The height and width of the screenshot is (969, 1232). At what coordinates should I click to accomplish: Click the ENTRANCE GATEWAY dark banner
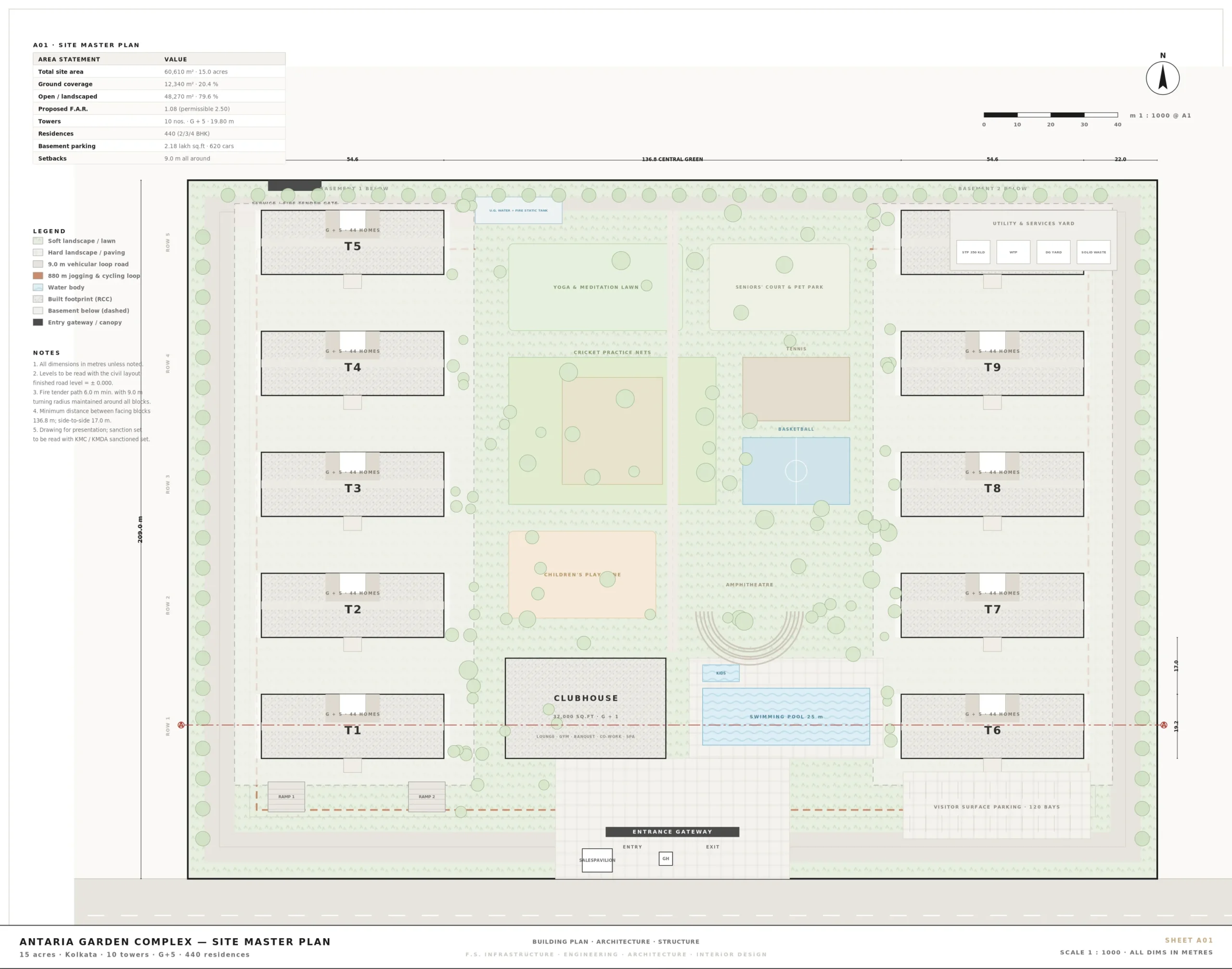672,832
